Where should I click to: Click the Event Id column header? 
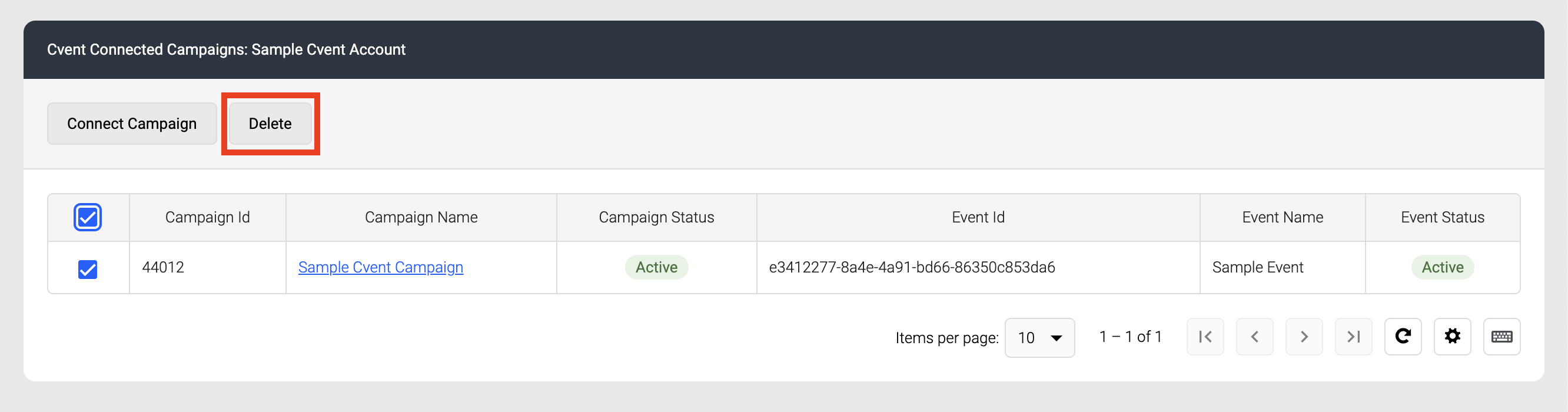click(978, 217)
